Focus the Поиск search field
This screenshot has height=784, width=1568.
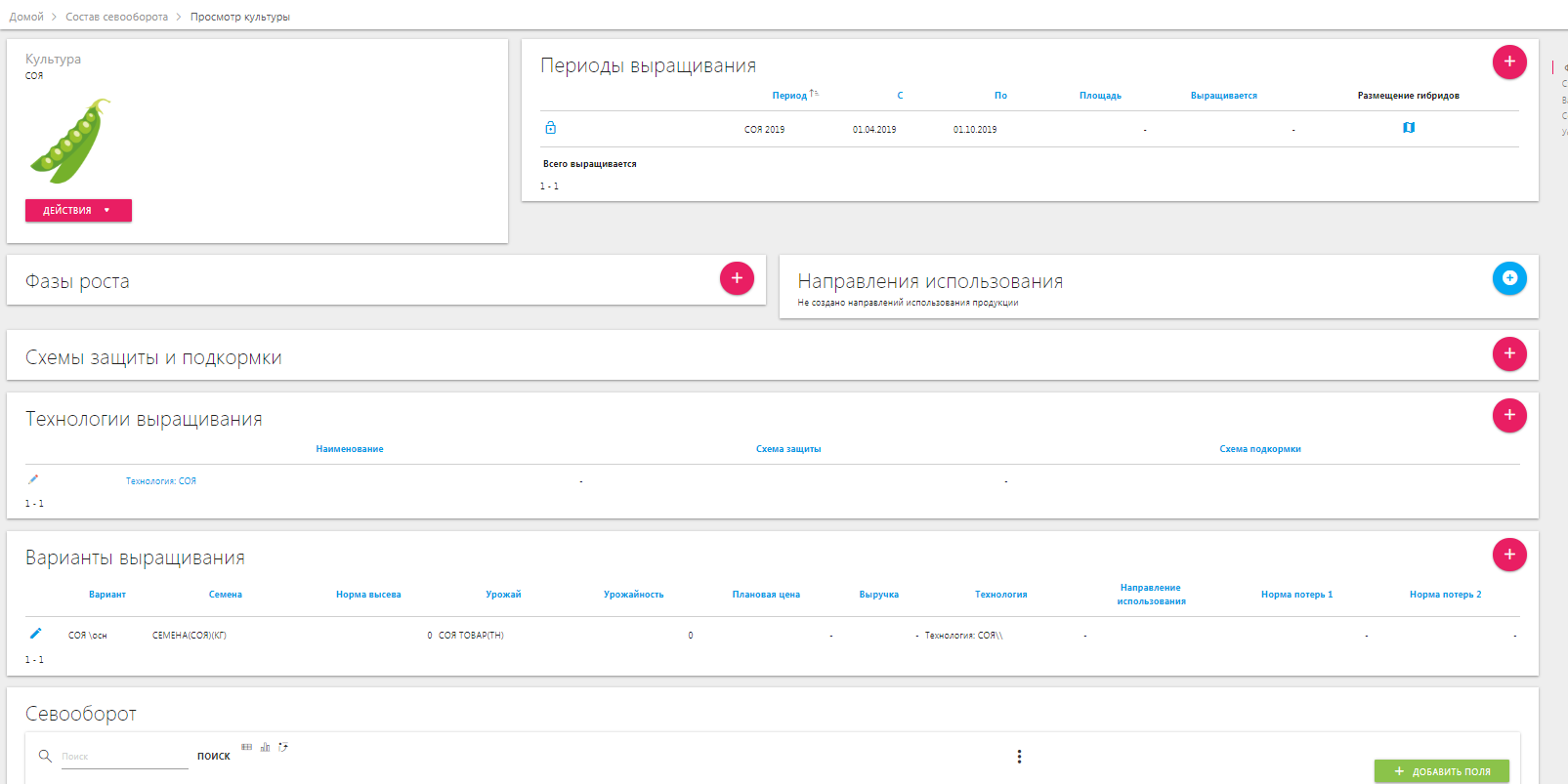point(123,757)
